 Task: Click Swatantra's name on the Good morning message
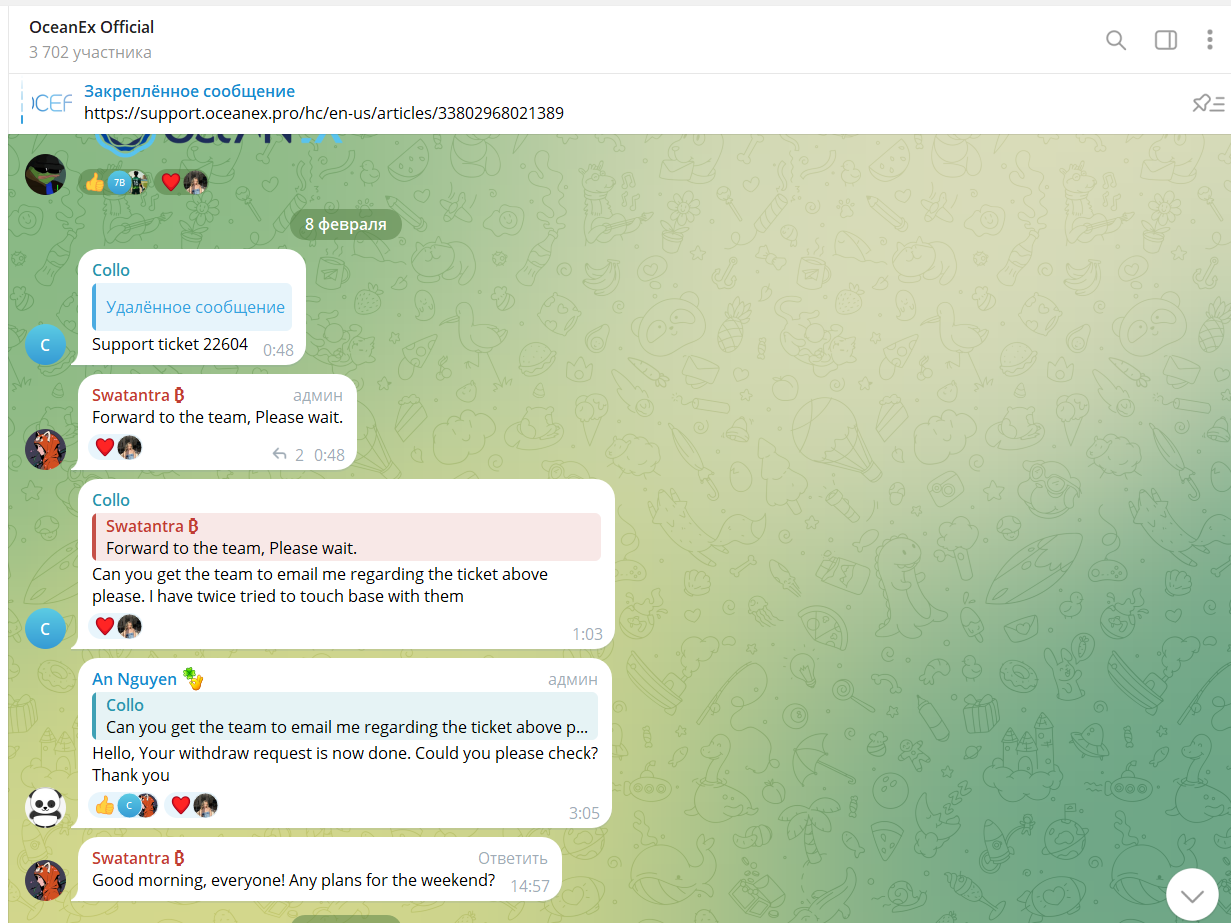[x=138, y=858]
